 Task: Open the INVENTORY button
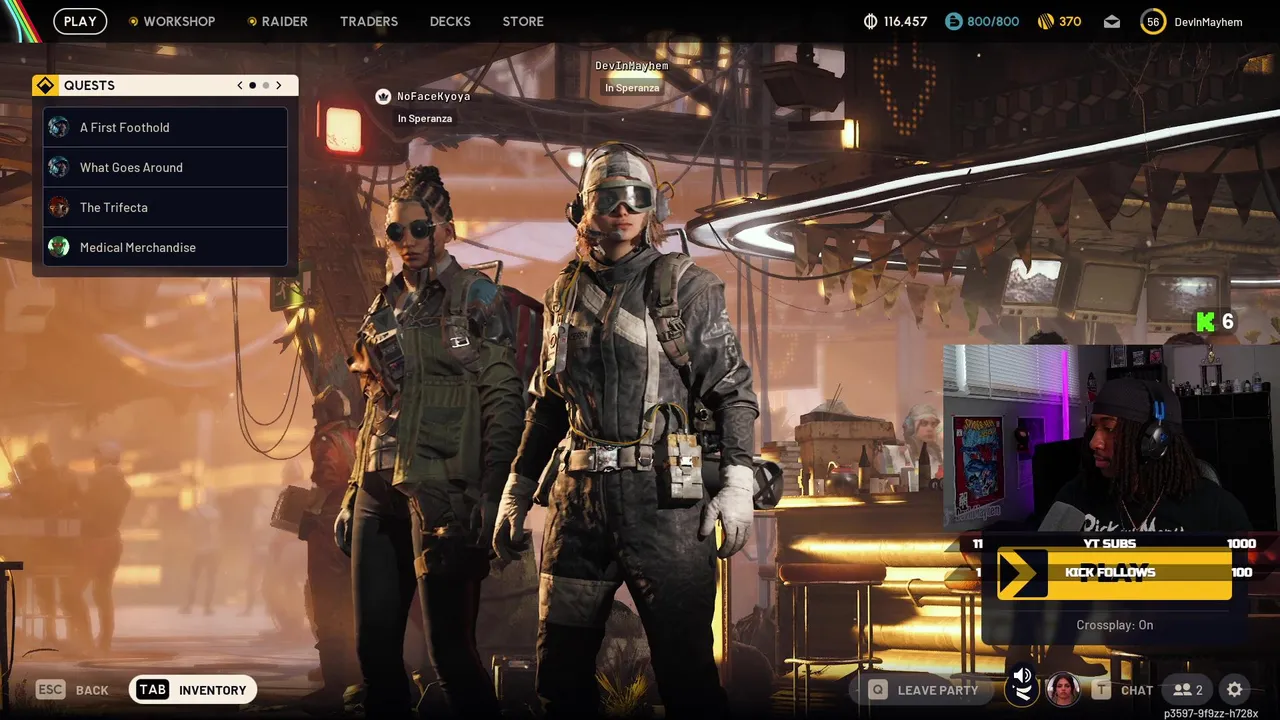coord(193,689)
